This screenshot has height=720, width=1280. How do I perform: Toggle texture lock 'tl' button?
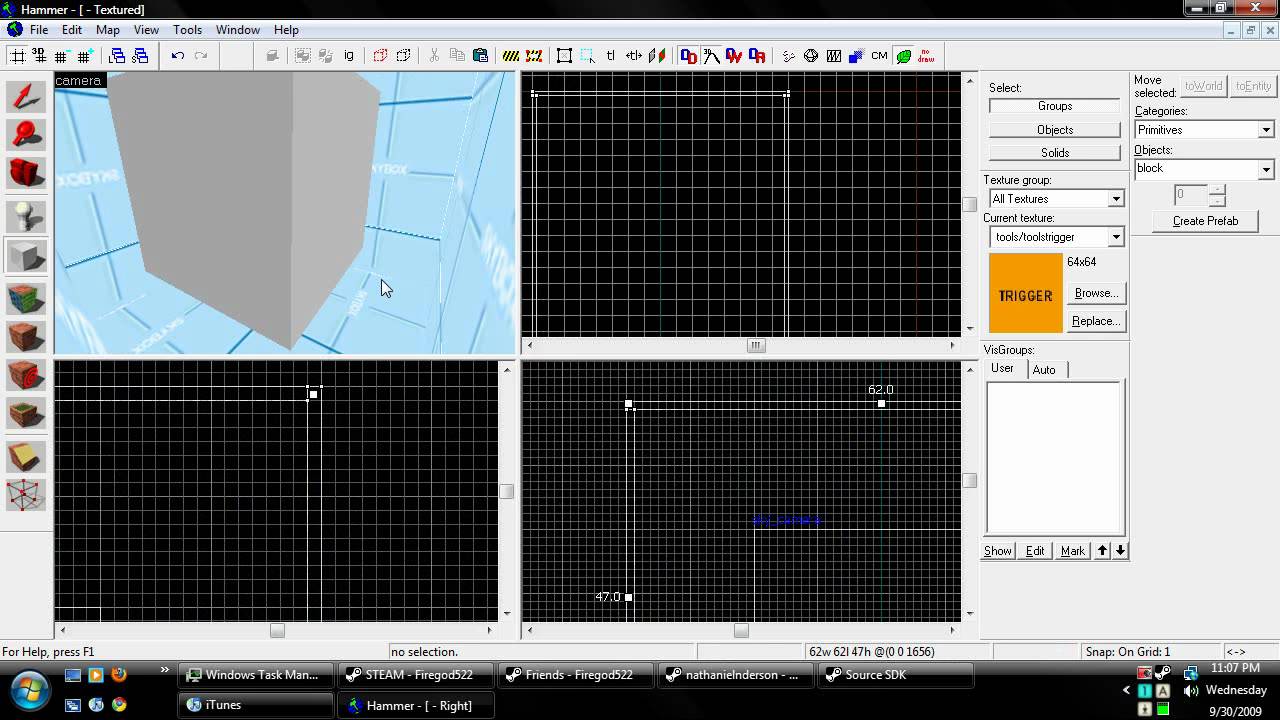[611, 56]
